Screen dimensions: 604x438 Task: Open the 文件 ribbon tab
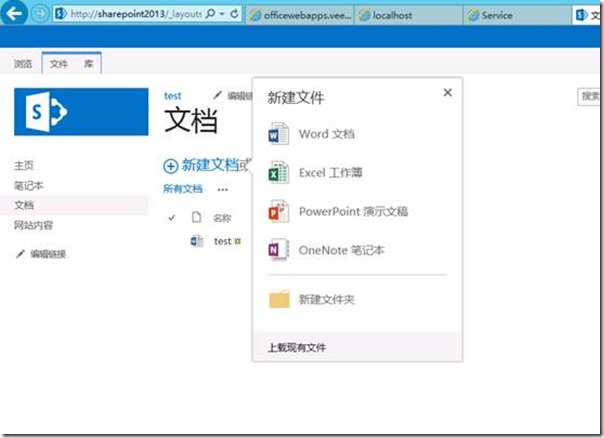pyautogui.click(x=59, y=64)
